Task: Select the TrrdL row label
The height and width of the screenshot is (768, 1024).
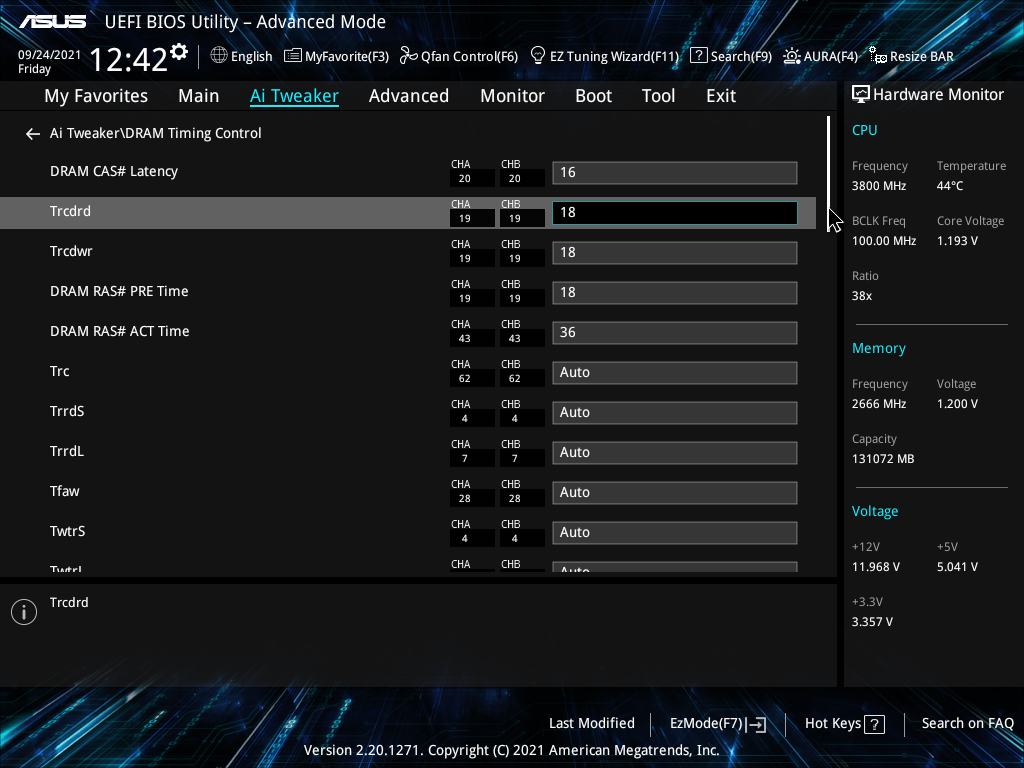Action: [x=67, y=451]
